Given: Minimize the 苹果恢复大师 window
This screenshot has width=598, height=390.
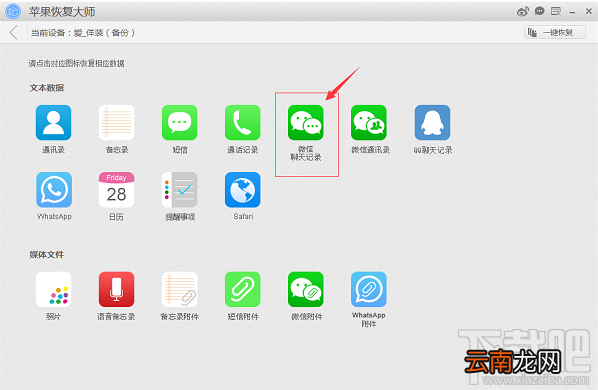Looking at the screenshot, I should [x=572, y=12].
